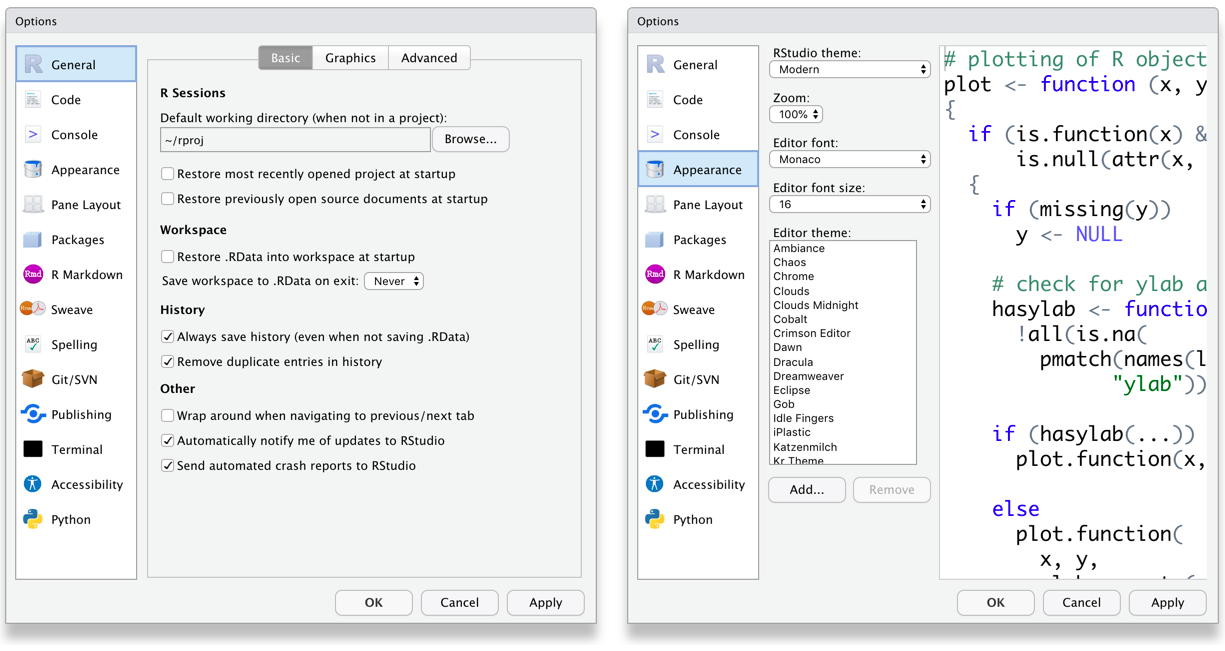Viewport: 1225px width, 651px height.
Task: Select General icon in right Options window
Action: 655,64
